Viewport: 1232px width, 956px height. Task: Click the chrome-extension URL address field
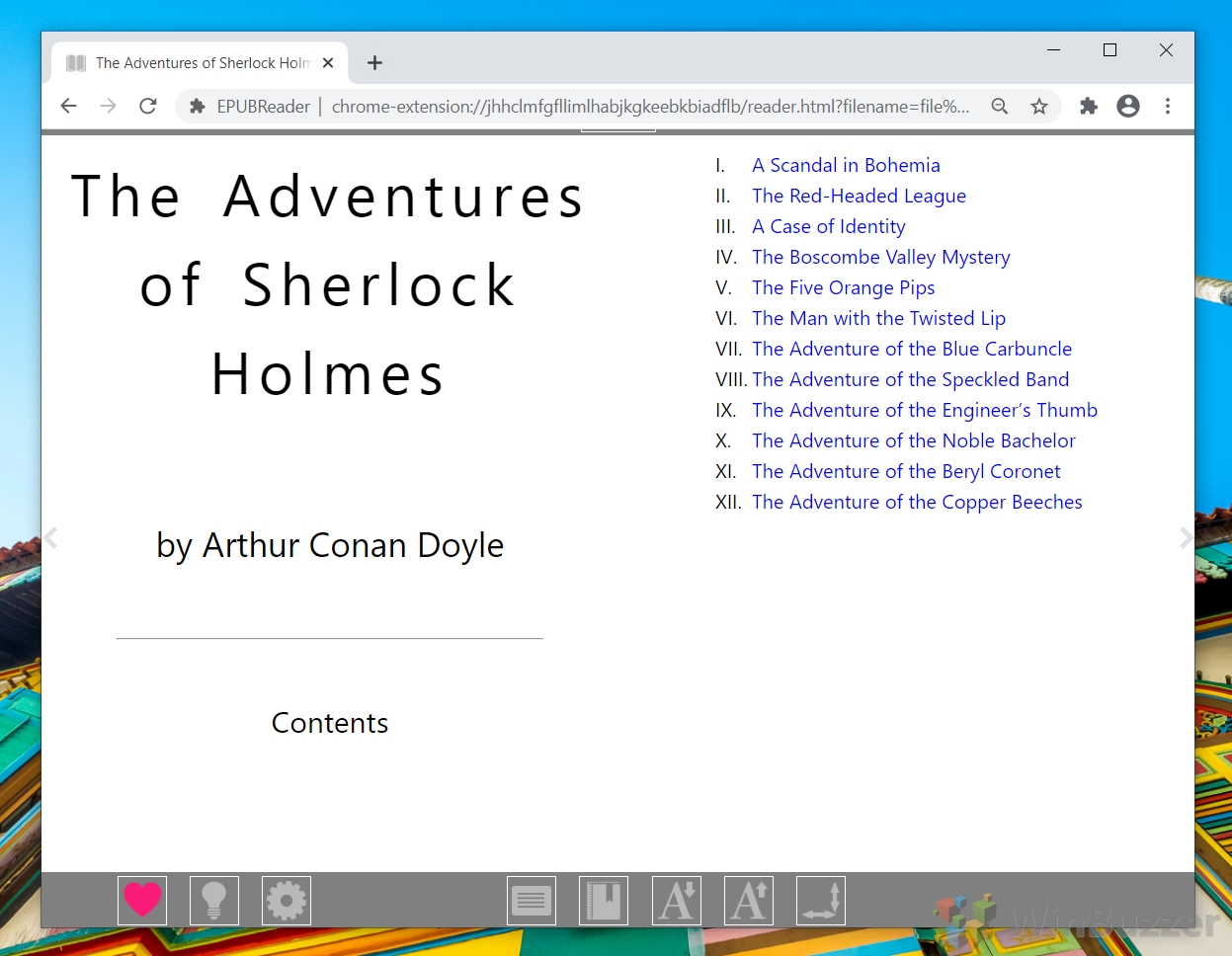pos(651,106)
